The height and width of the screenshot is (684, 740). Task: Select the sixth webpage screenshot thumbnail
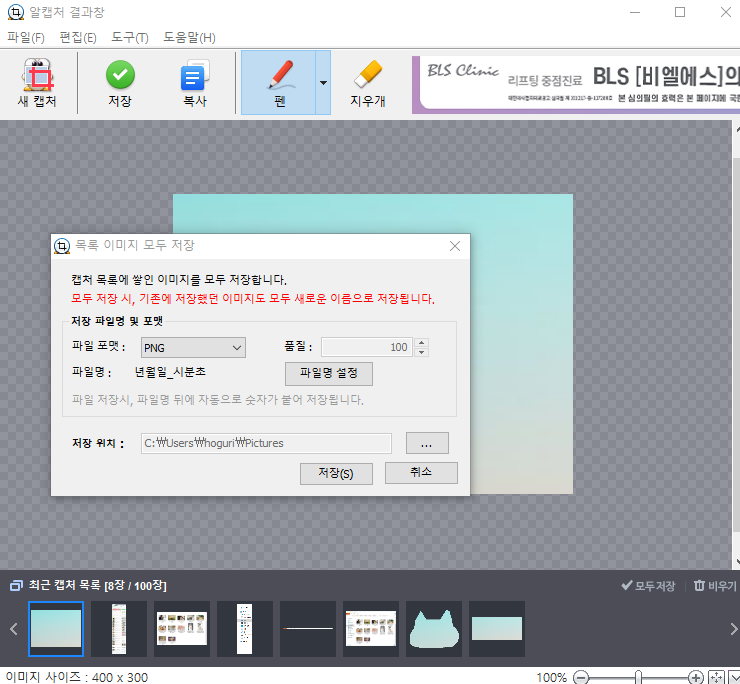click(x=370, y=629)
